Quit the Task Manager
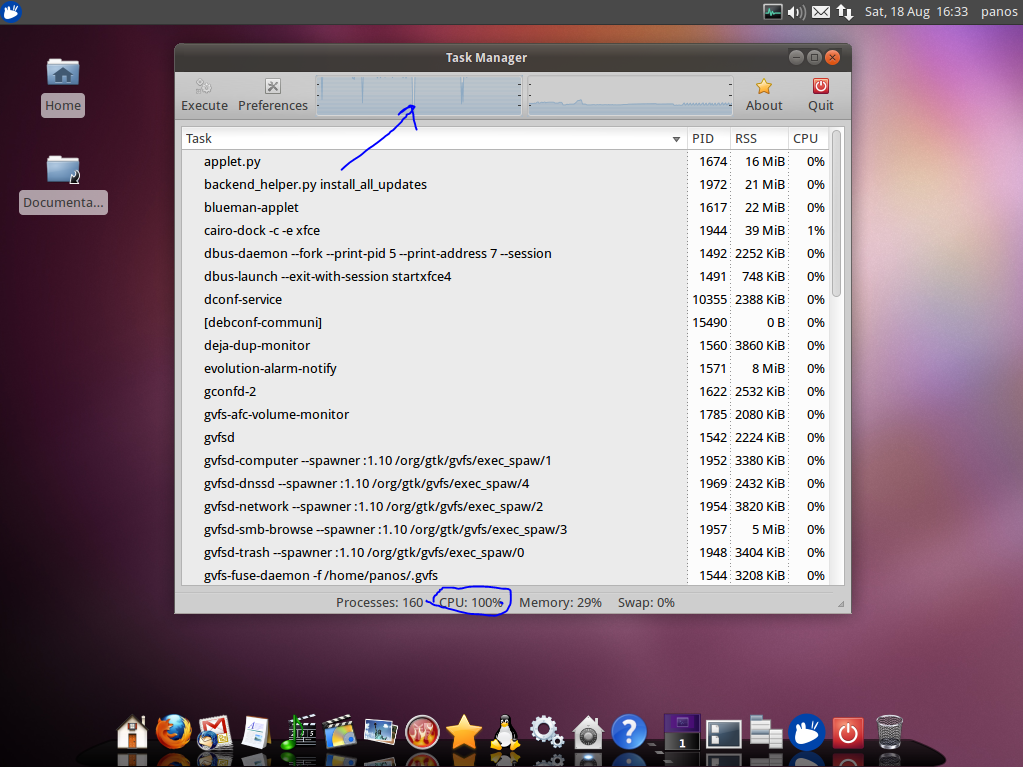The image size is (1023, 767). 821,95
